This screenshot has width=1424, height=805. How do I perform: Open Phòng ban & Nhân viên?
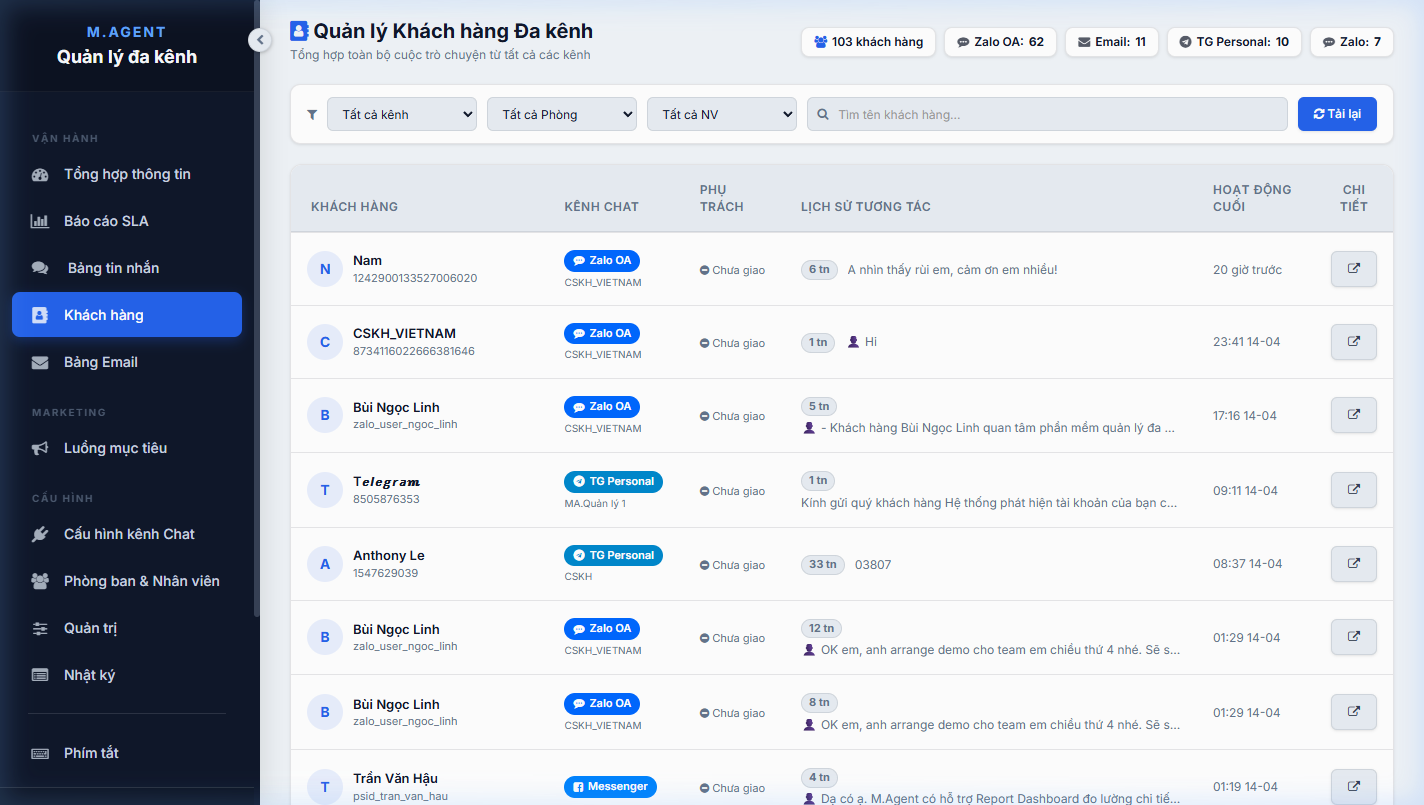(127, 581)
